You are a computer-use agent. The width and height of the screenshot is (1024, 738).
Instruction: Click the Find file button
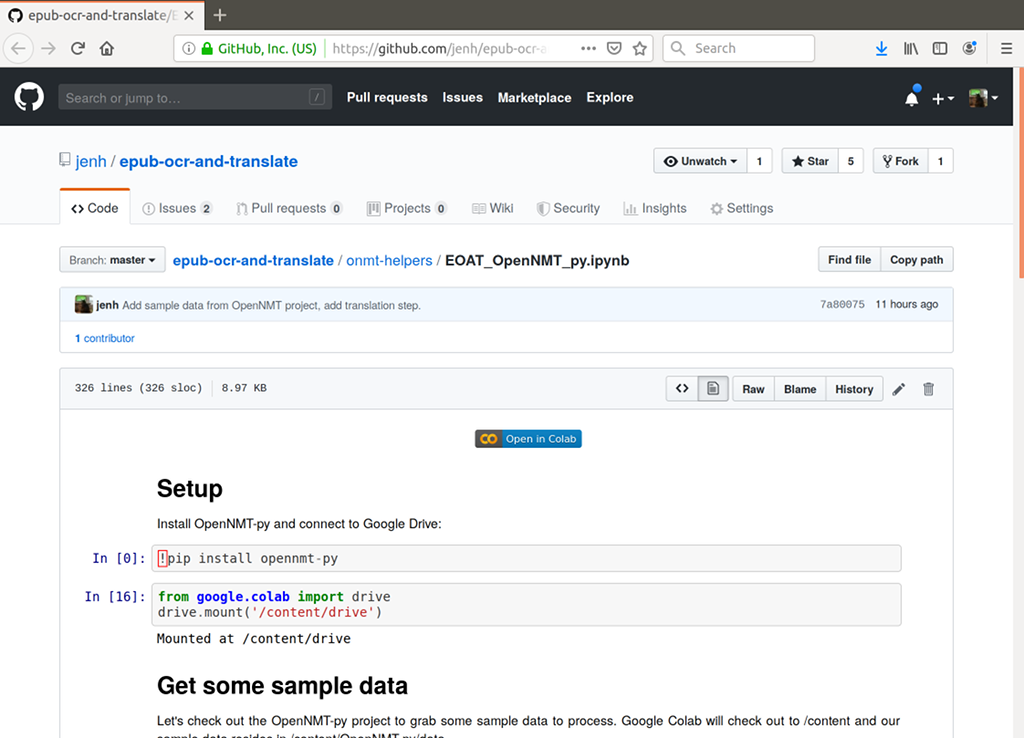point(850,259)
